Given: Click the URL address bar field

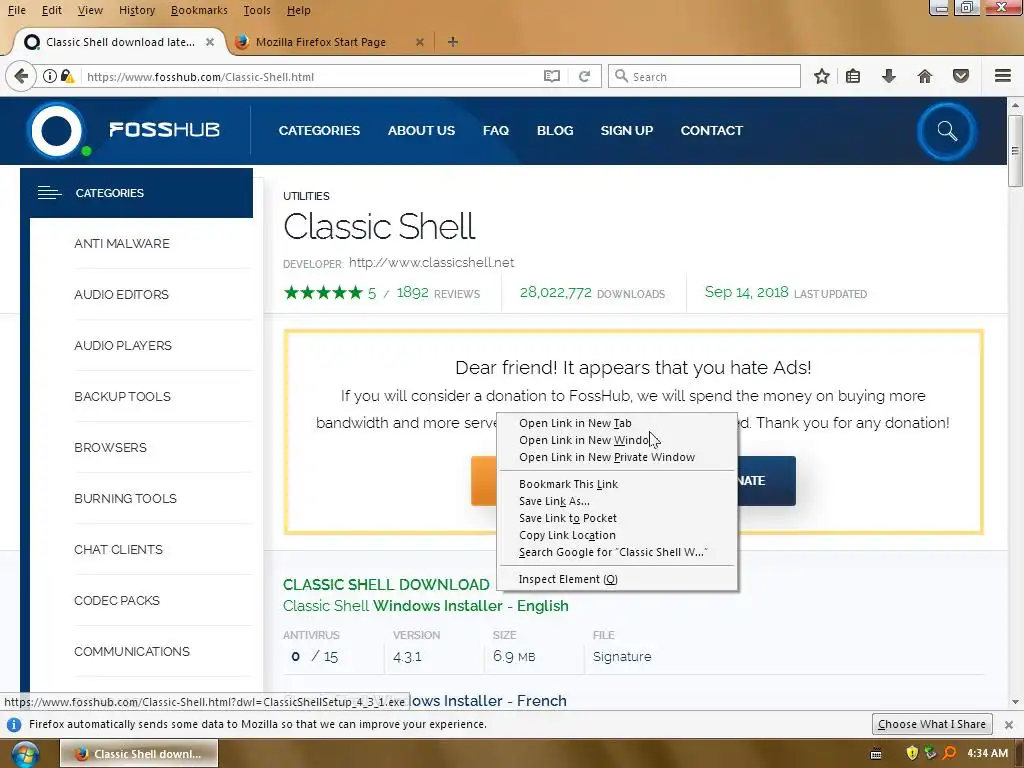Looking at the screenshot, I should tap(313, 76).
